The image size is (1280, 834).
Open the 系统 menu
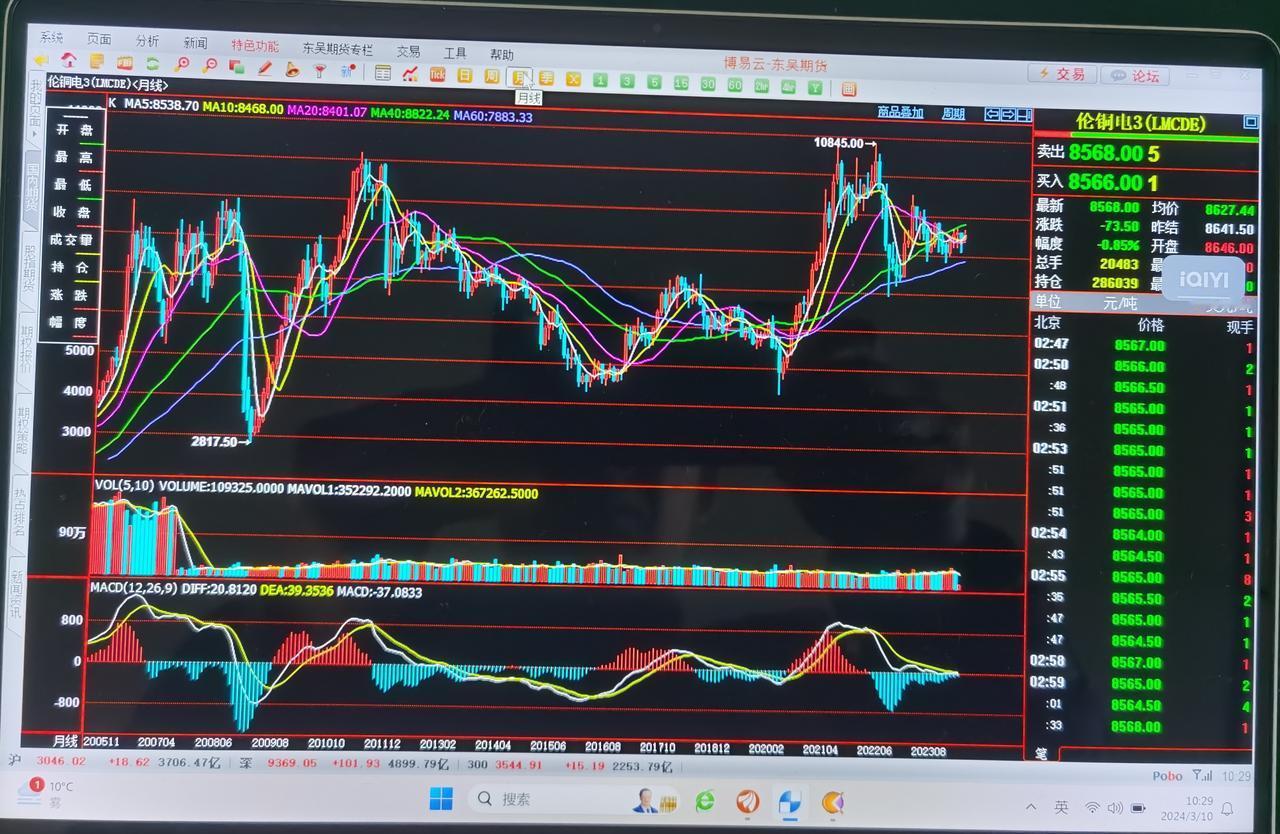tap(51, 38)
